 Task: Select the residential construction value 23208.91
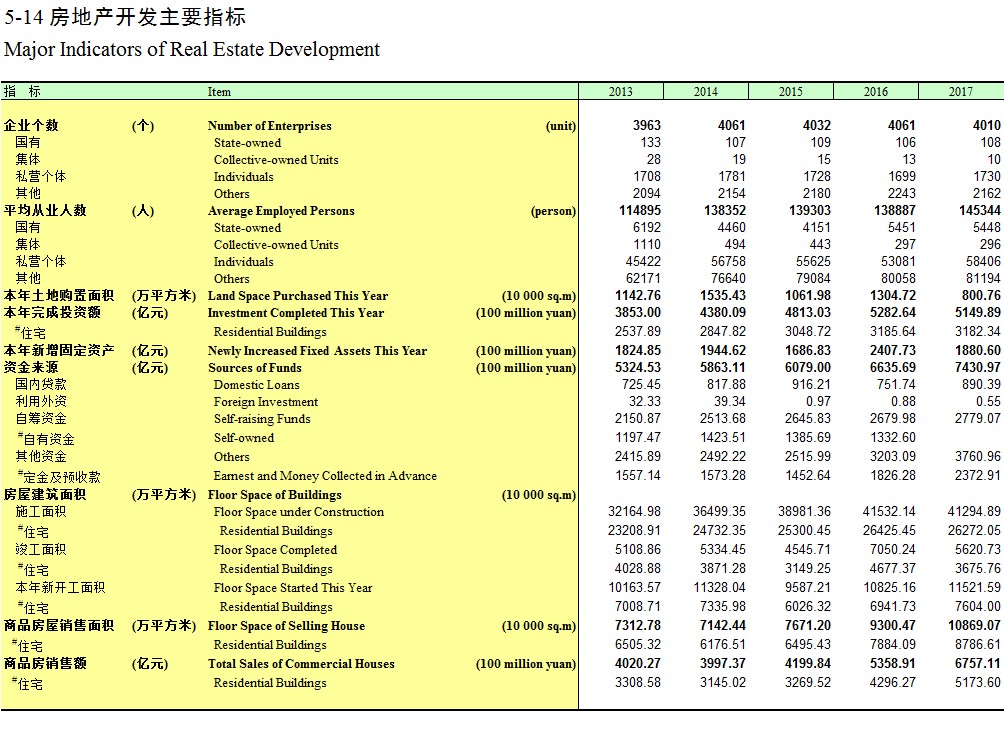click(x=634, y=531)
